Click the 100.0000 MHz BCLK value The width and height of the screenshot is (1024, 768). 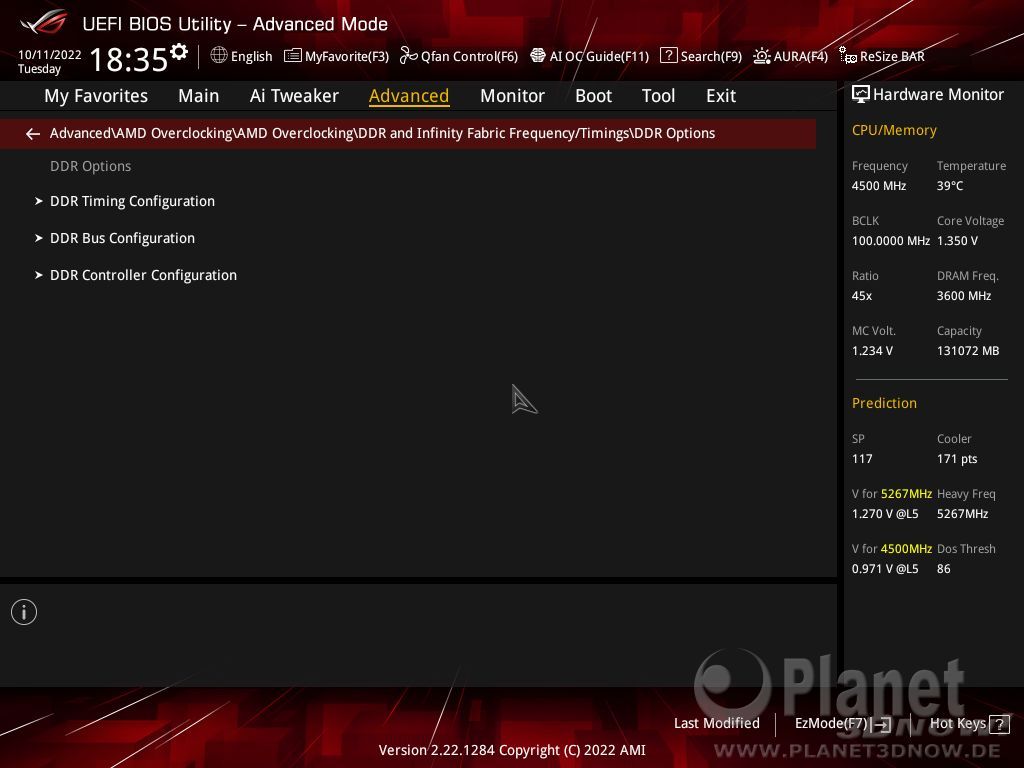click(x=891, y=241)
